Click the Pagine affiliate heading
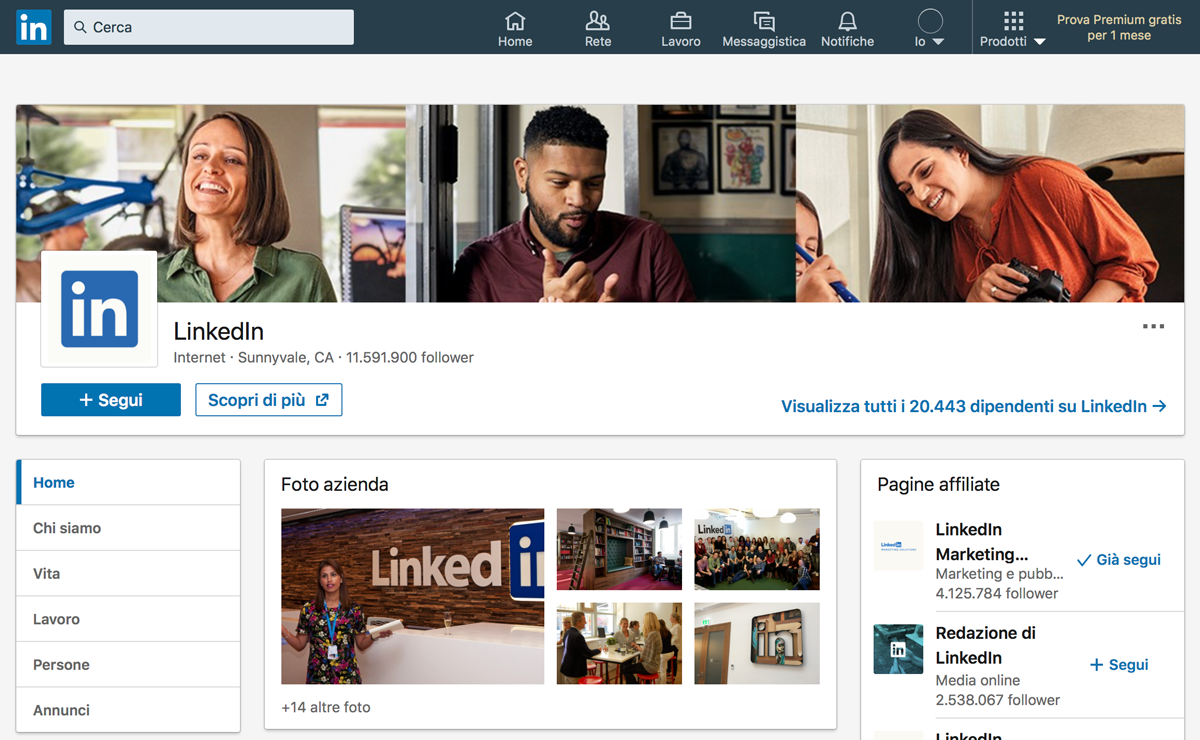This screenshot has width=1200, height=740. pyautogui.click(x=939, y=484)
